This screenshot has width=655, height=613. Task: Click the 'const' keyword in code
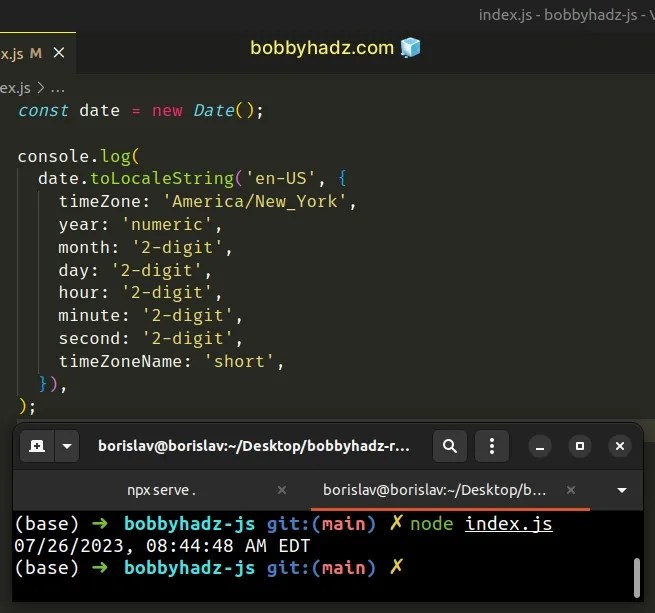point(43,111)
